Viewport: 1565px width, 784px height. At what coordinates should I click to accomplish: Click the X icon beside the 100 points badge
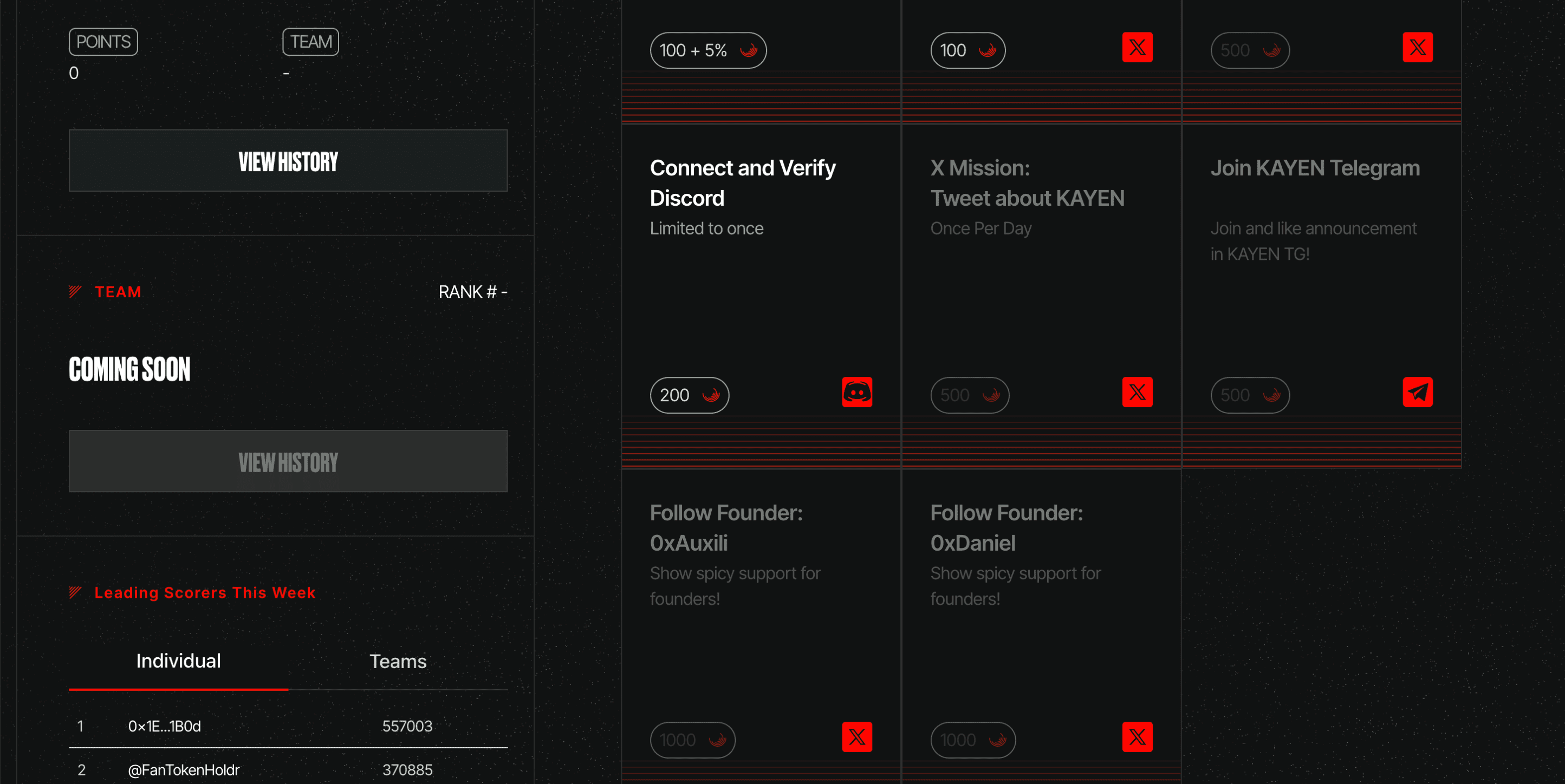(x=1137, y=47)
